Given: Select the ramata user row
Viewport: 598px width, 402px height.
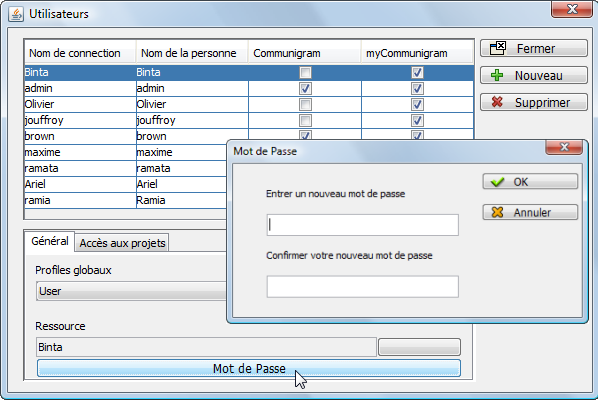Looking at the screenshot, I should pyautogui.click(x=126, y=168).
